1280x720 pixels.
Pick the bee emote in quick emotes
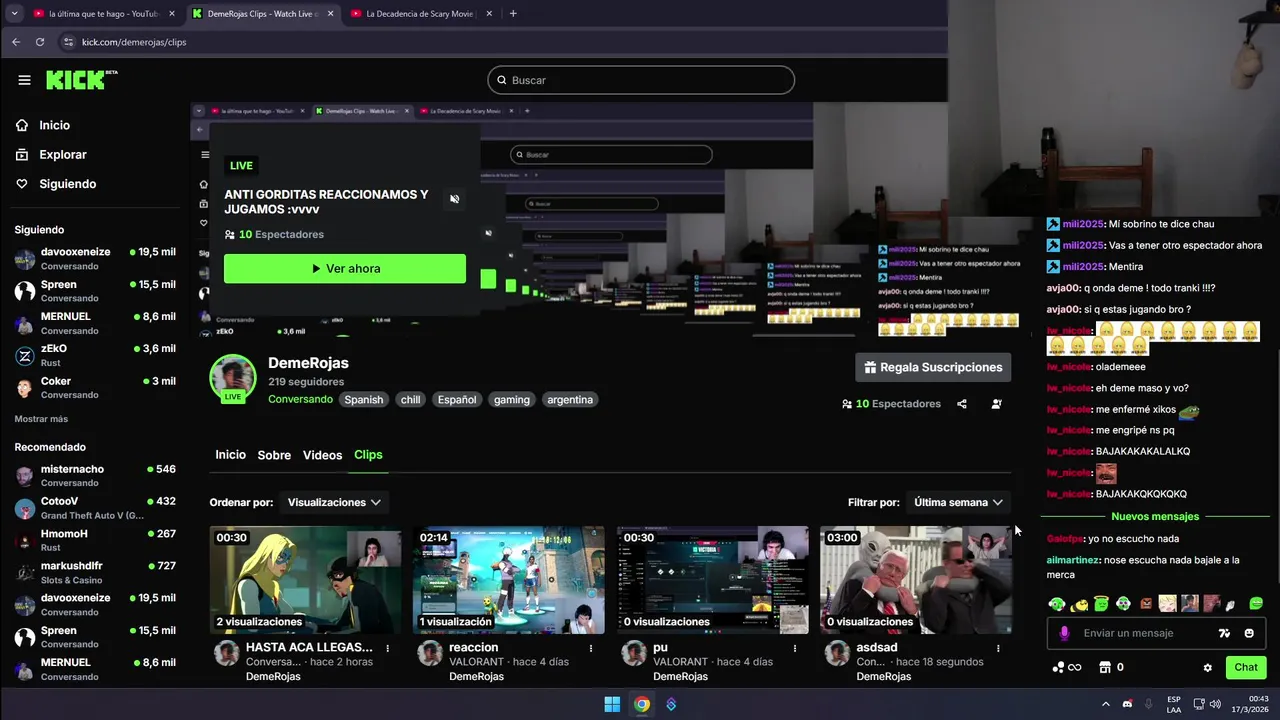(1079, 604)
